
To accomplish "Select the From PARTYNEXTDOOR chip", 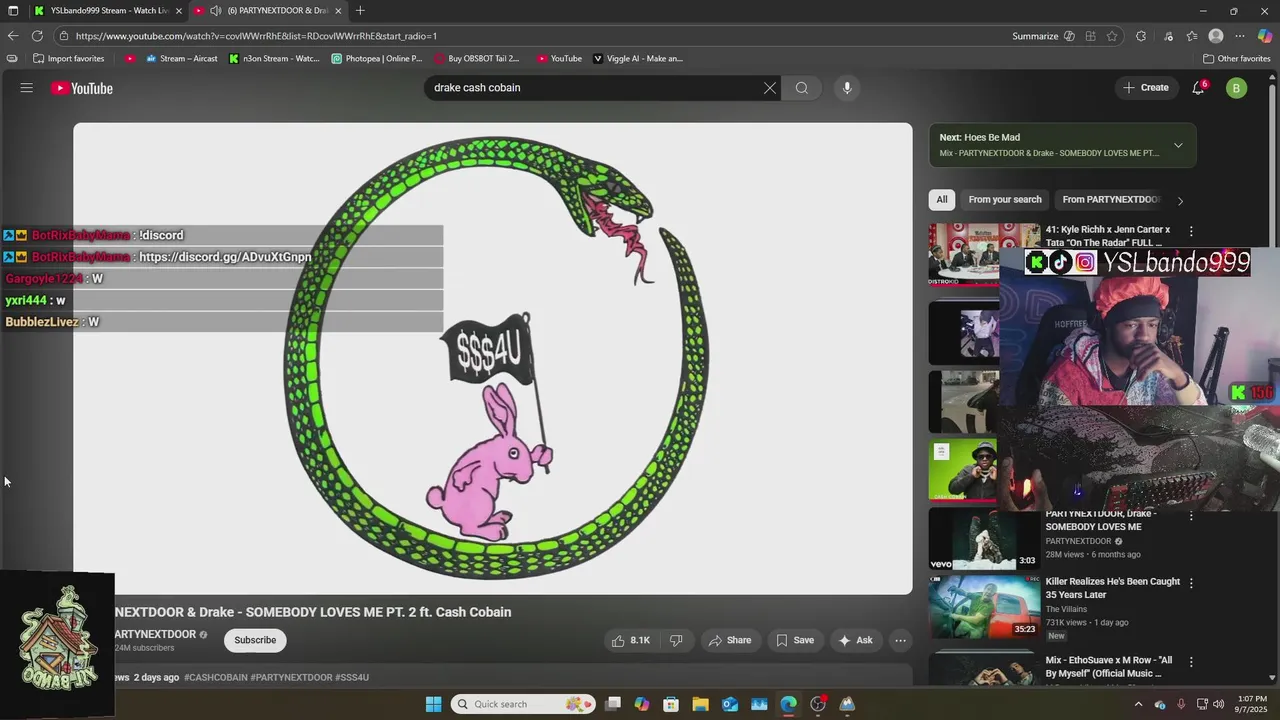I will coord(1111,199).
